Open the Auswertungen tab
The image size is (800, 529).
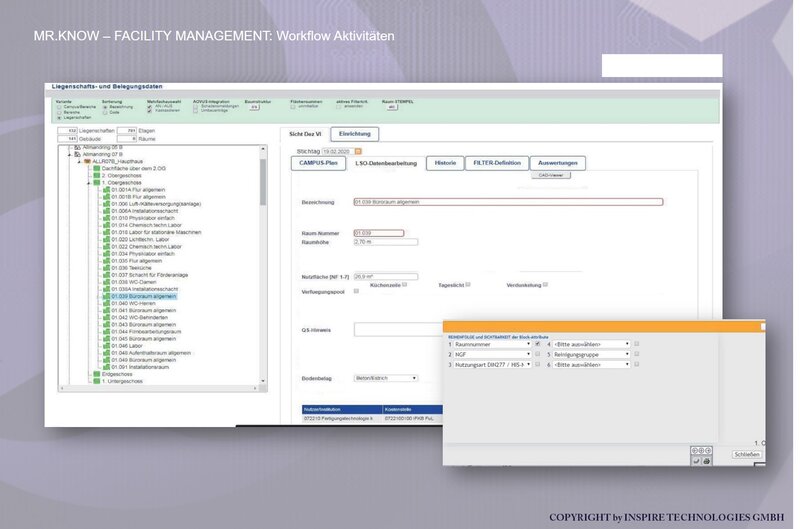coord(558,163)
